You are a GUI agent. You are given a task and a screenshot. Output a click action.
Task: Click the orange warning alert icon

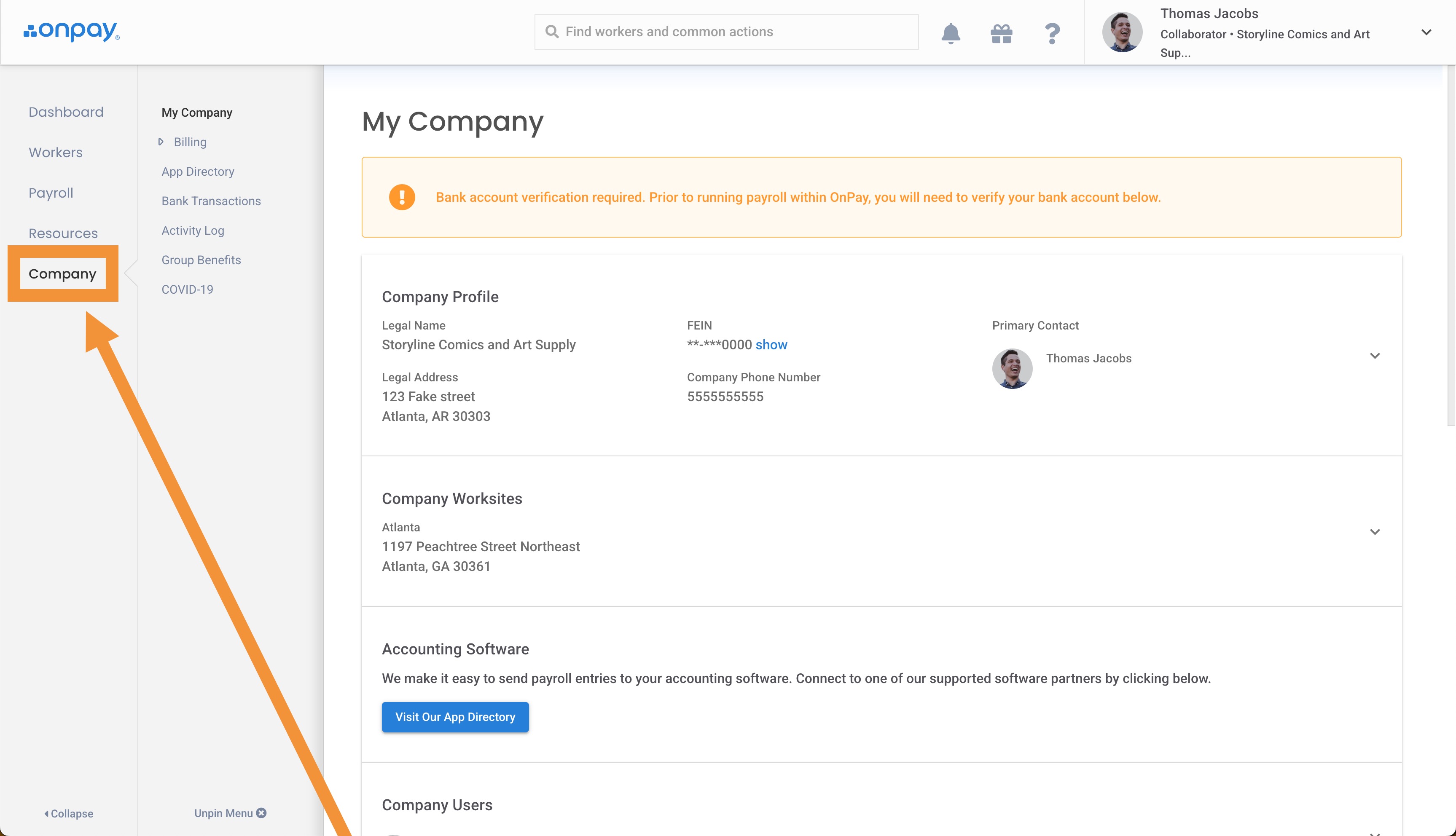pos(401,197)
